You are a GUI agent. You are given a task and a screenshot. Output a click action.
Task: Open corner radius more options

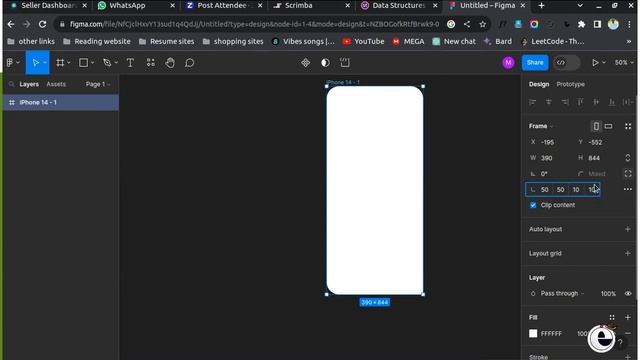coord(628,189)
